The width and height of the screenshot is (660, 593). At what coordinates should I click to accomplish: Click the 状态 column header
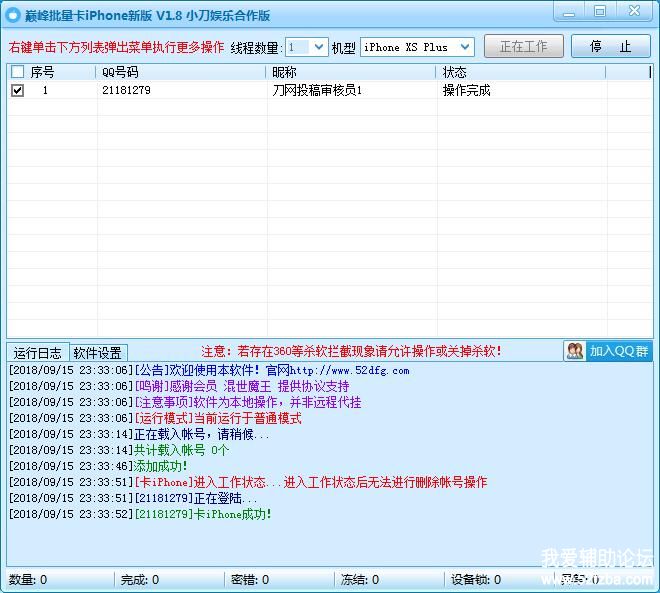click(520, 72)
